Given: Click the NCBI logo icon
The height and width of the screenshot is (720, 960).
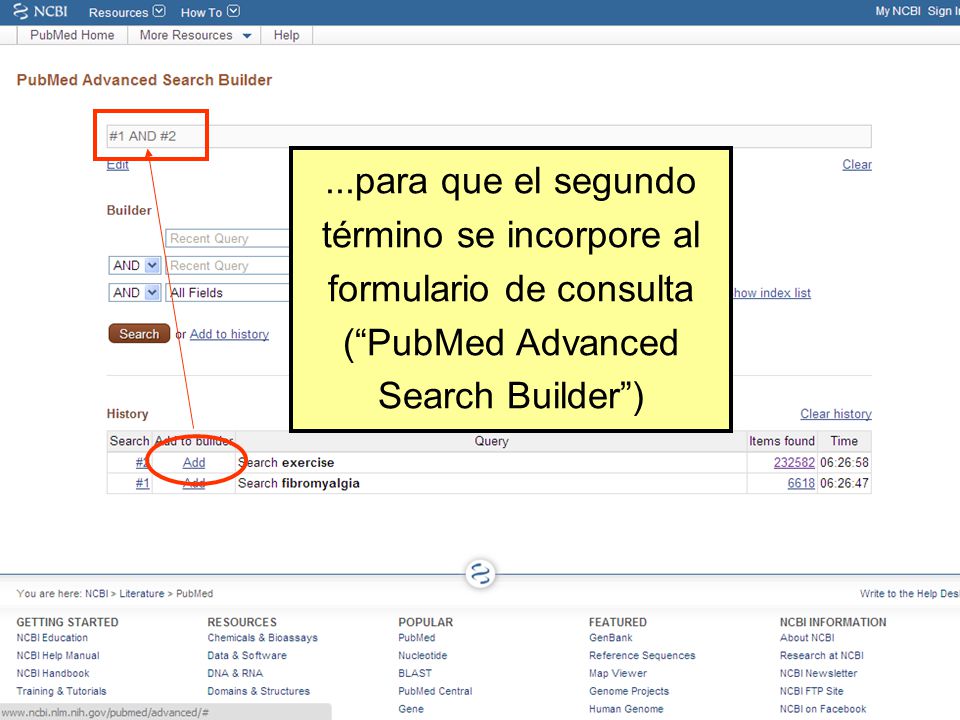Looking at the screenshot, I should pos(40,12).
